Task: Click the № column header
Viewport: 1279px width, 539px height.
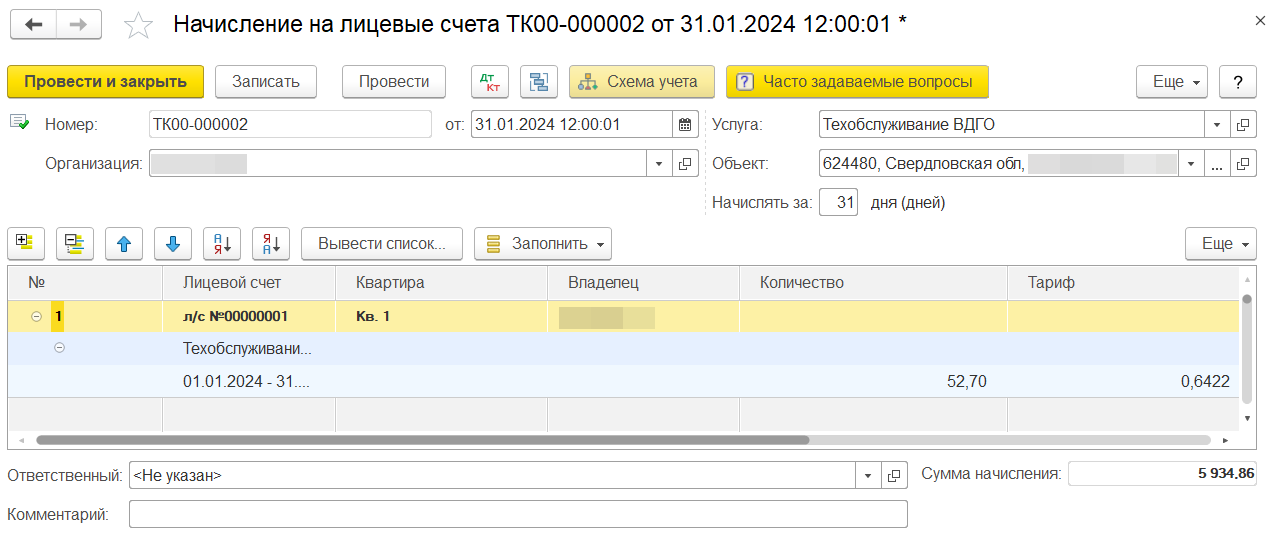Action: click(85, 283)
